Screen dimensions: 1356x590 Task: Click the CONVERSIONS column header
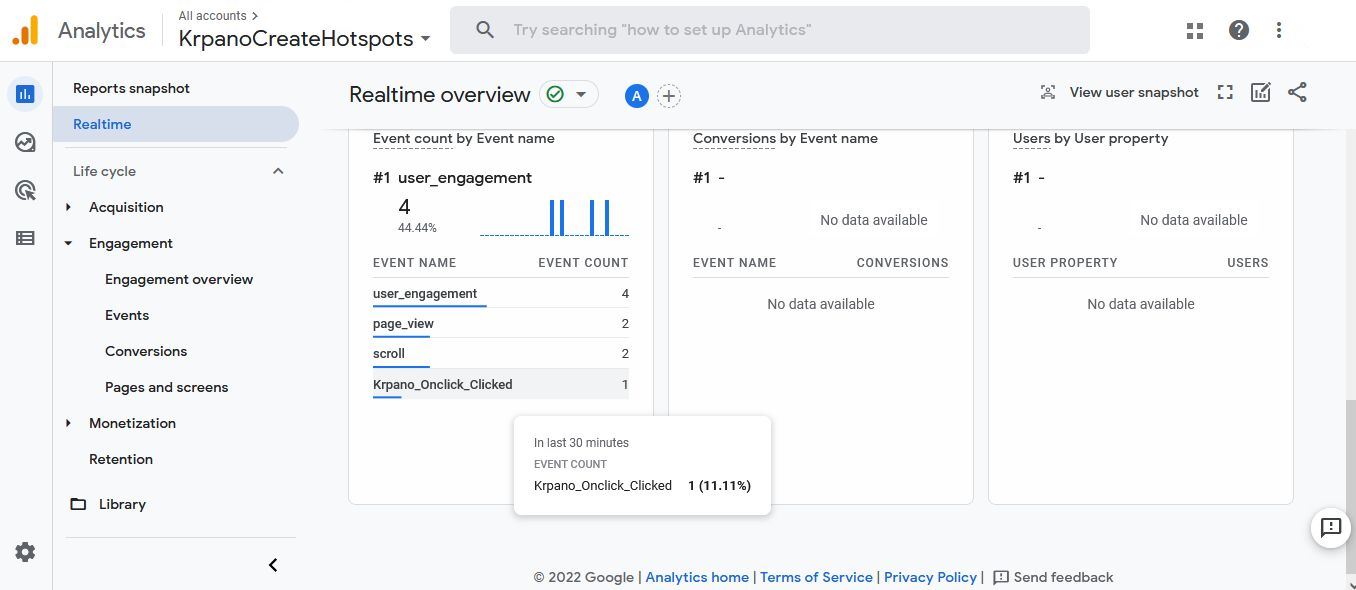pos(902,263)
